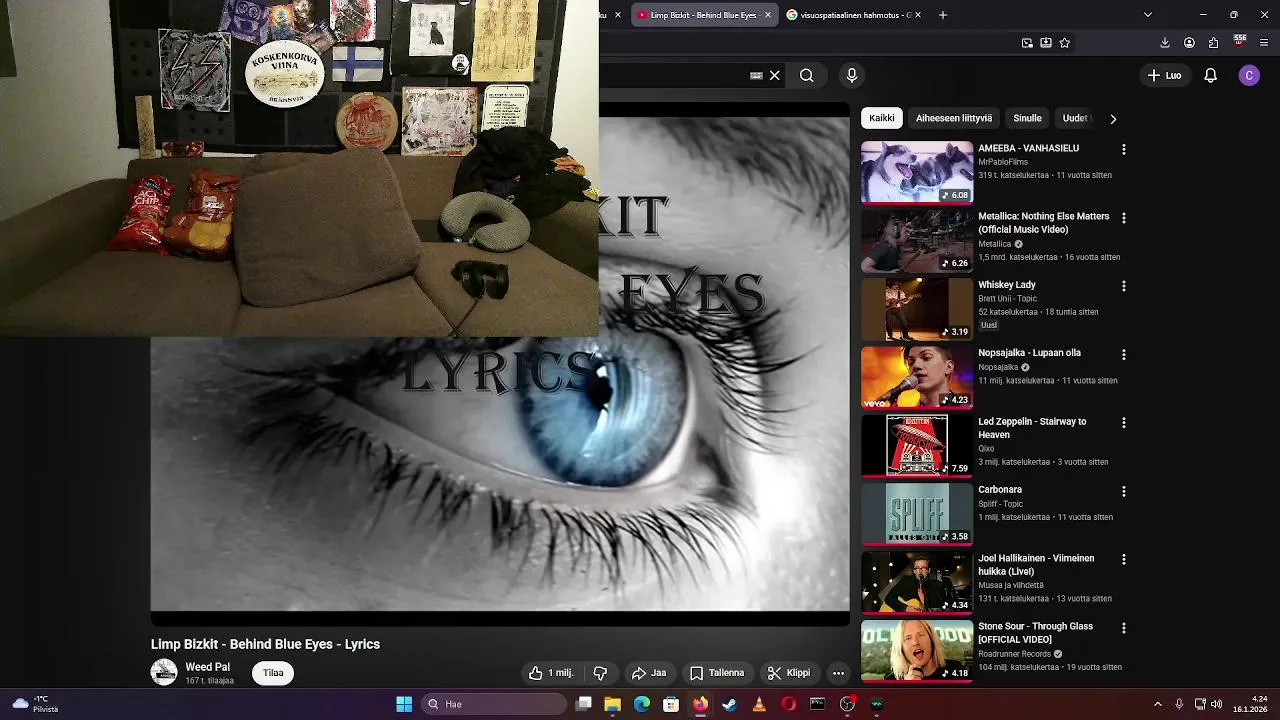
Task: Click the taskbar microphone status icon
Action: point(1179,704)
